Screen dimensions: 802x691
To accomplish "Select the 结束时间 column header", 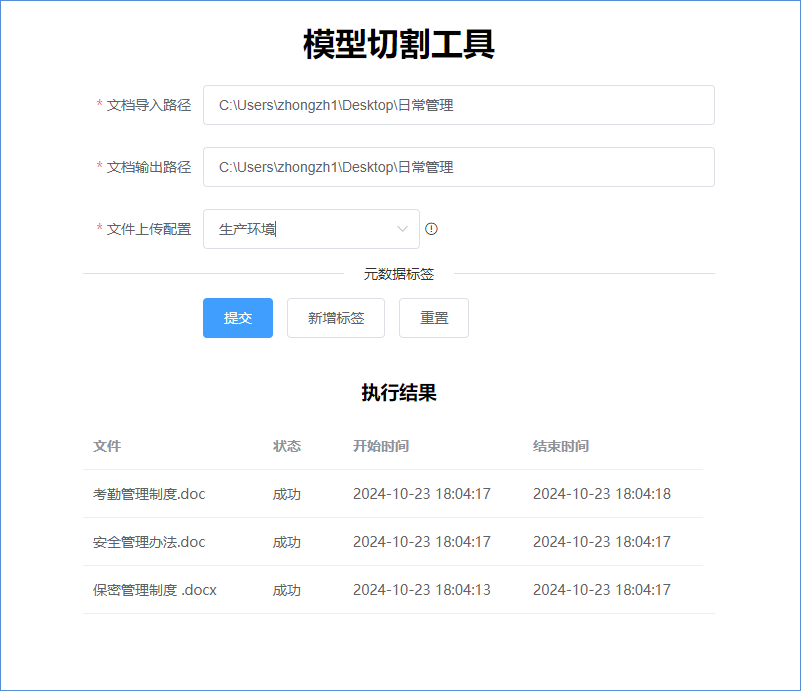I will [560, 446].
